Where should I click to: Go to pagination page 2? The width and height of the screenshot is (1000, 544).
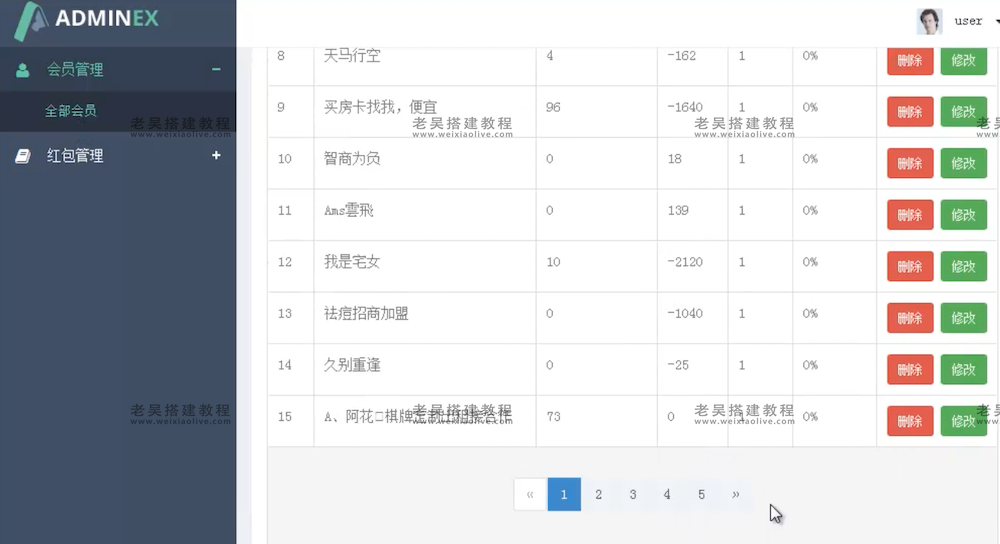point(598,494)
